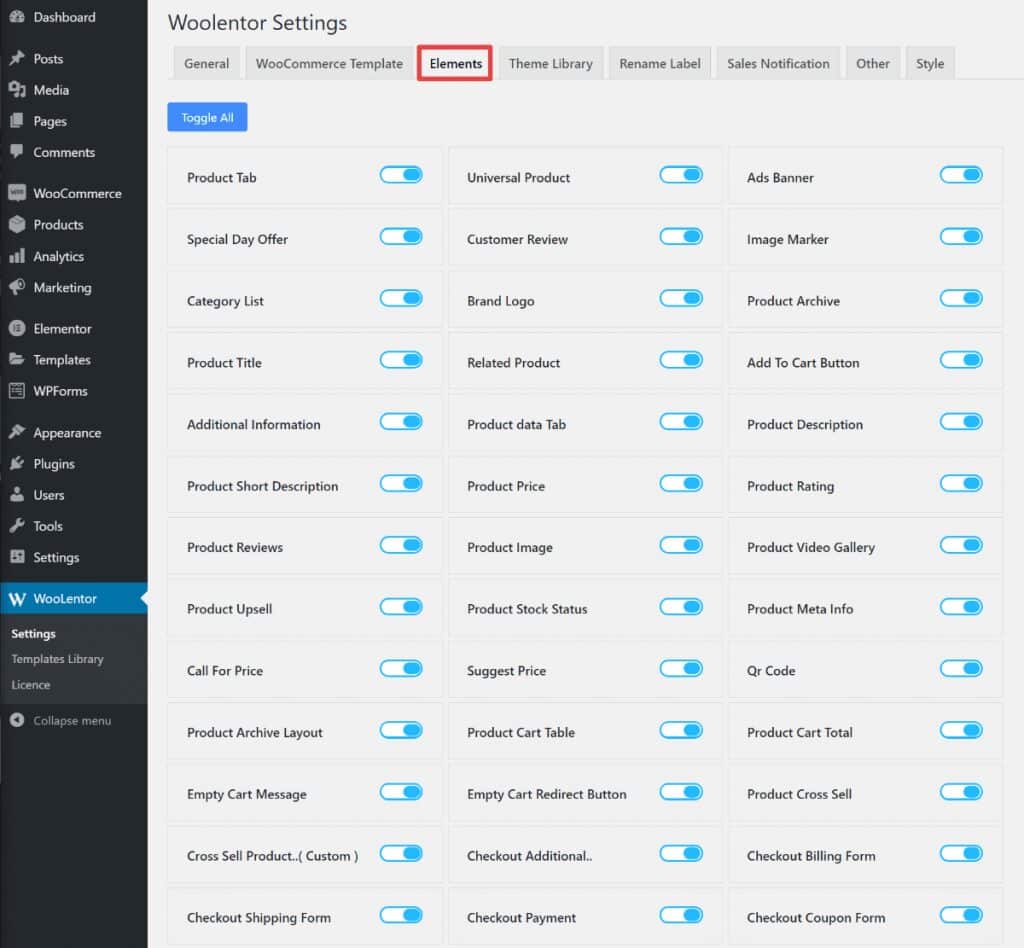Viewport: 1024px width, 948px height.
Task: Disable the Product Tab element
Action: point(401,174)
